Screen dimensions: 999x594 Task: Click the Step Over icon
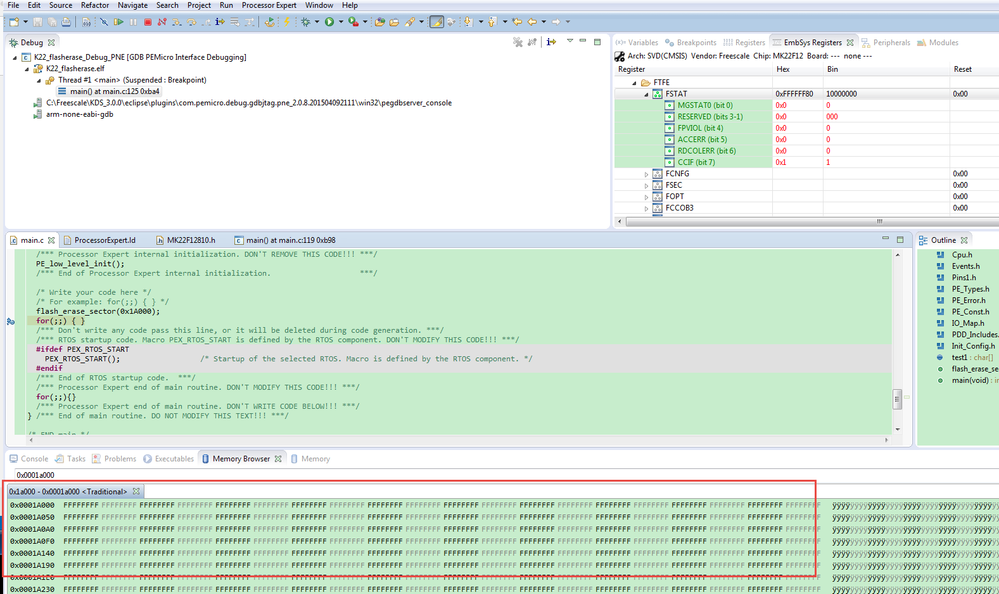point(191,22)
